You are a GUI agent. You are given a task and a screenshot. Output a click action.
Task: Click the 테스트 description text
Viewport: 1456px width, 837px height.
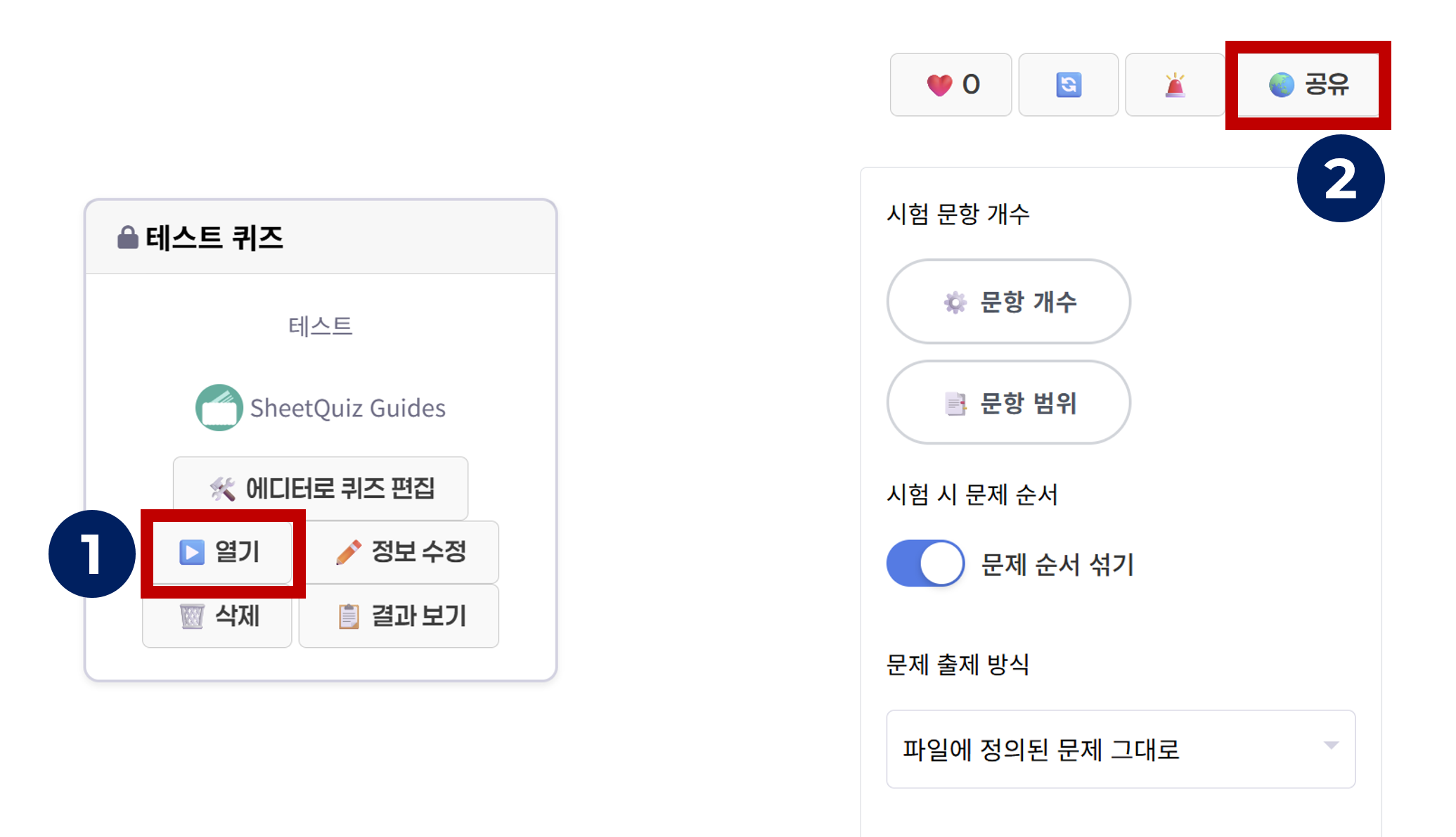point(320,326)
